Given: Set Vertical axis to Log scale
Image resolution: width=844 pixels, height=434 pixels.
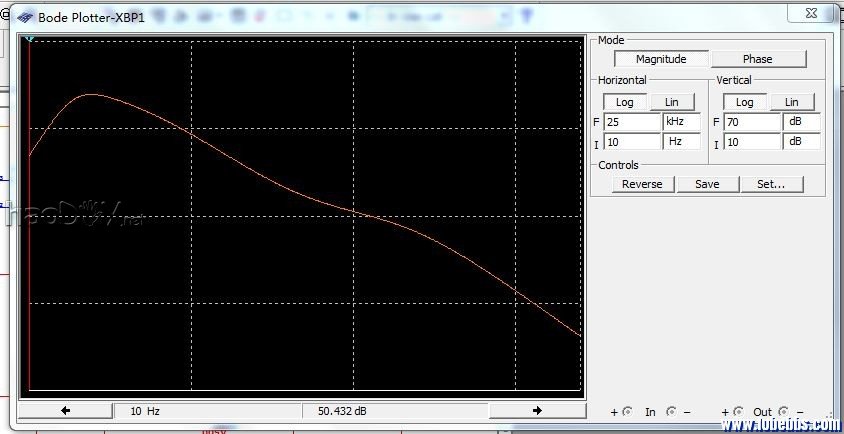Looking at the screenshot, I should 744,102.
